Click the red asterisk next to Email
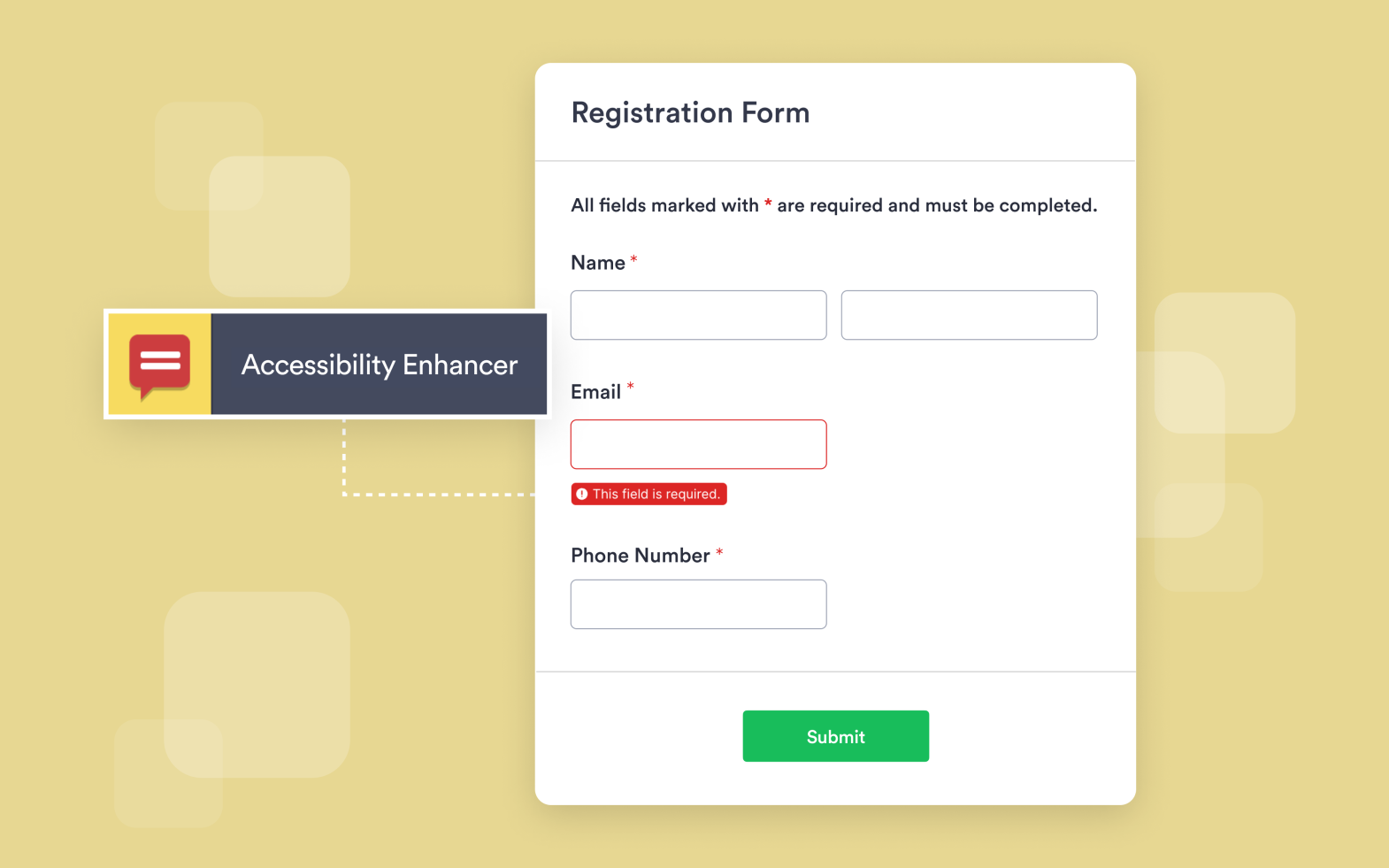This screenshot has width=1389, height=868. click(630, 386)
